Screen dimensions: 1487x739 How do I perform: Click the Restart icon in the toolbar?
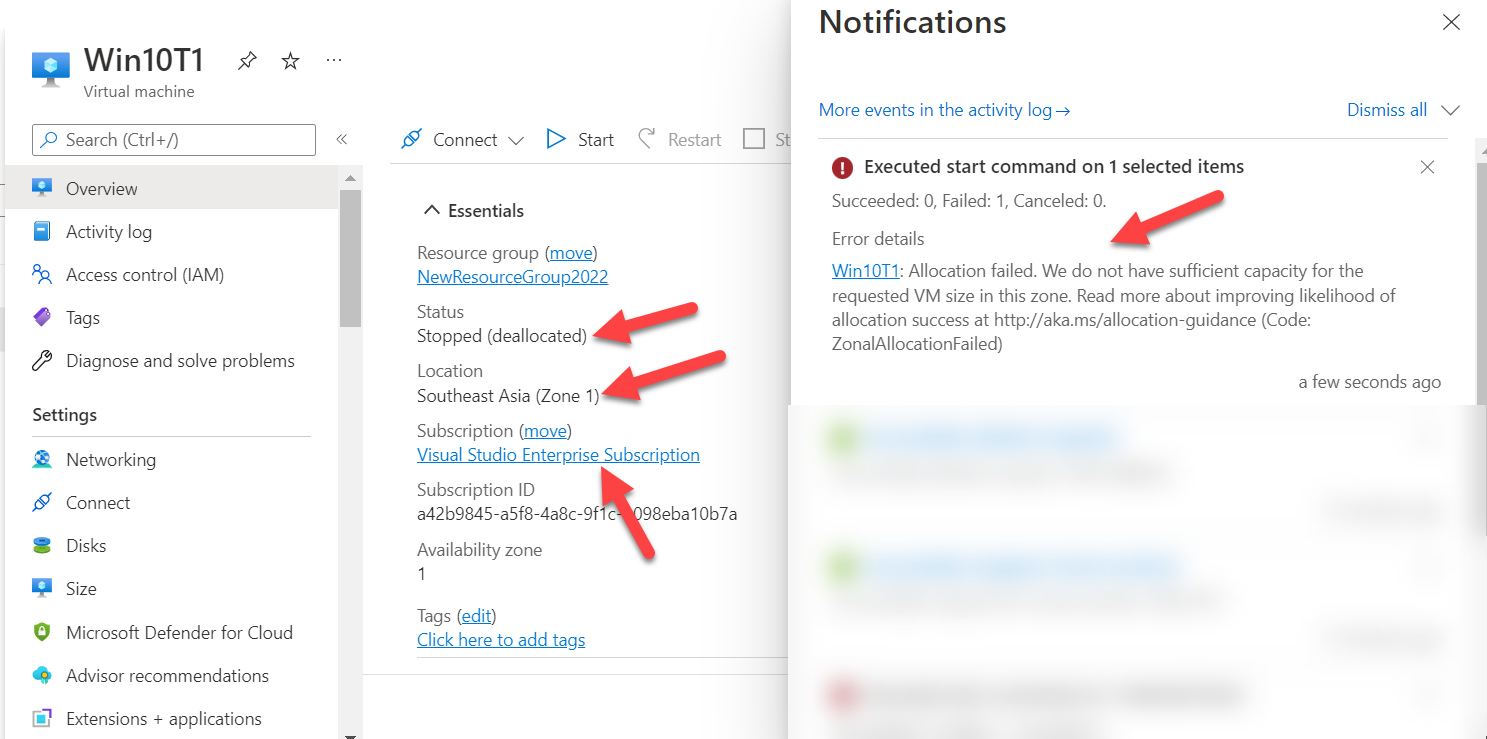click(x=646, y=138)
